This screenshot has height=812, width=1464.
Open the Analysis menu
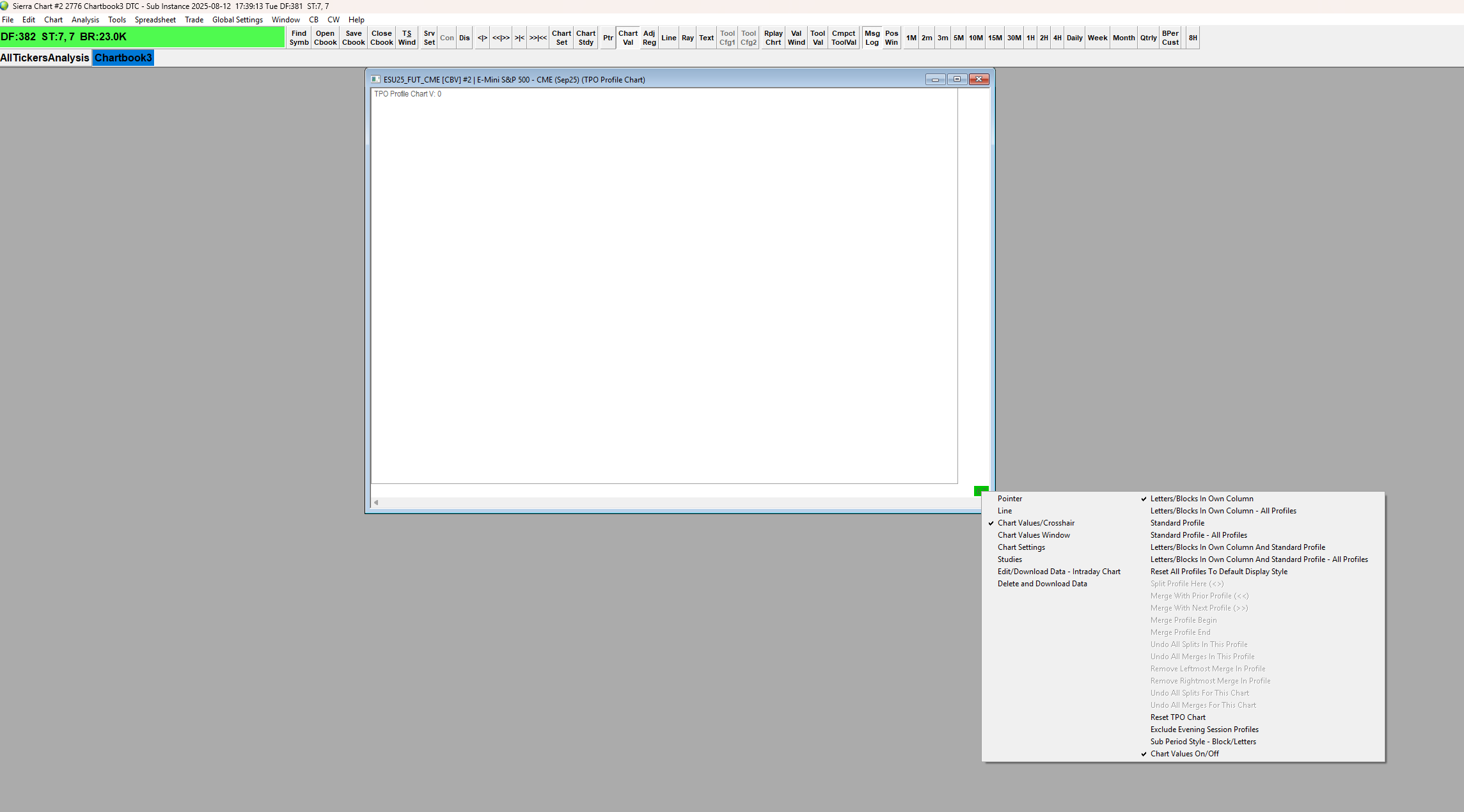coord(85,20)
